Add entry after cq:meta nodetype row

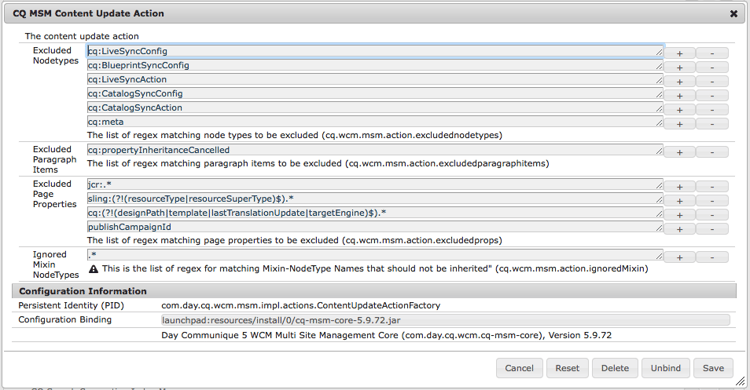(x=679, y=124)
